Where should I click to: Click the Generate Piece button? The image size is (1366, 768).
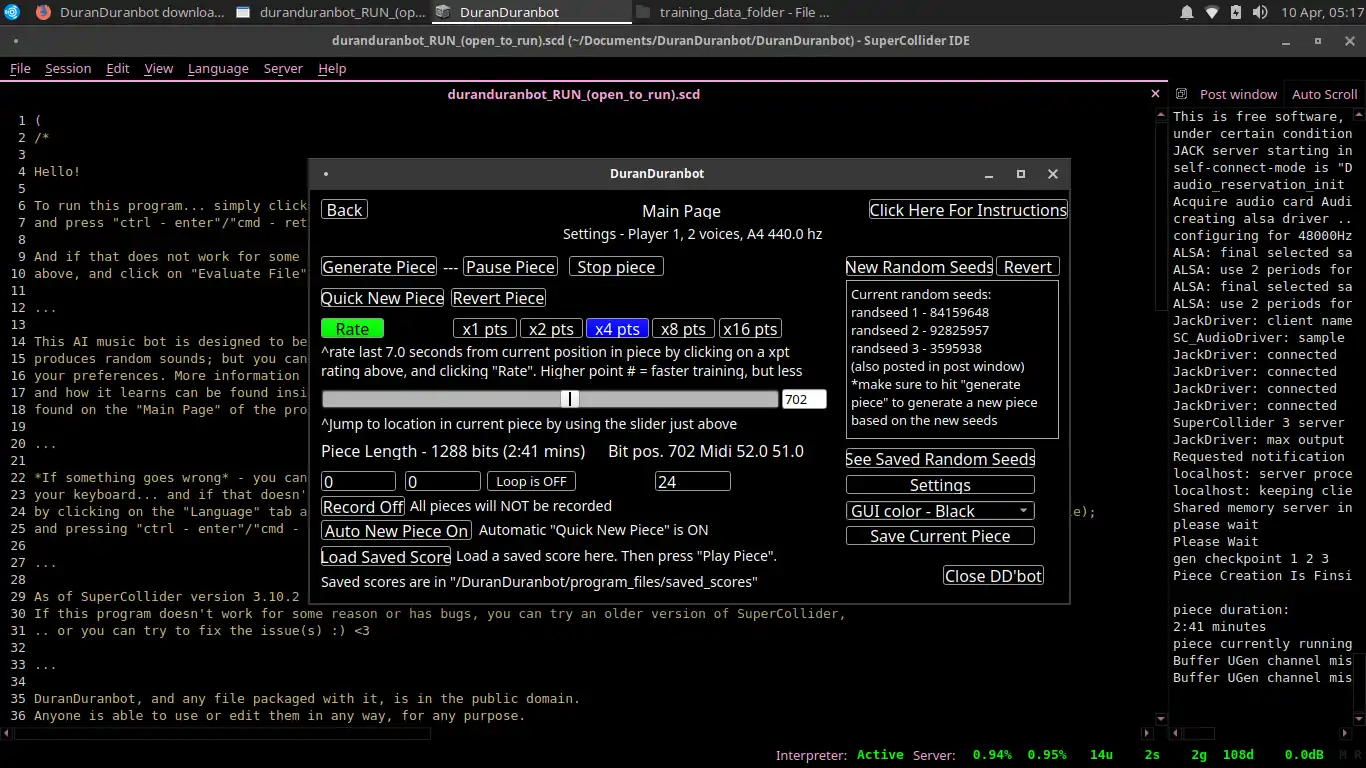pyautogui.click(x=379, y=267)
